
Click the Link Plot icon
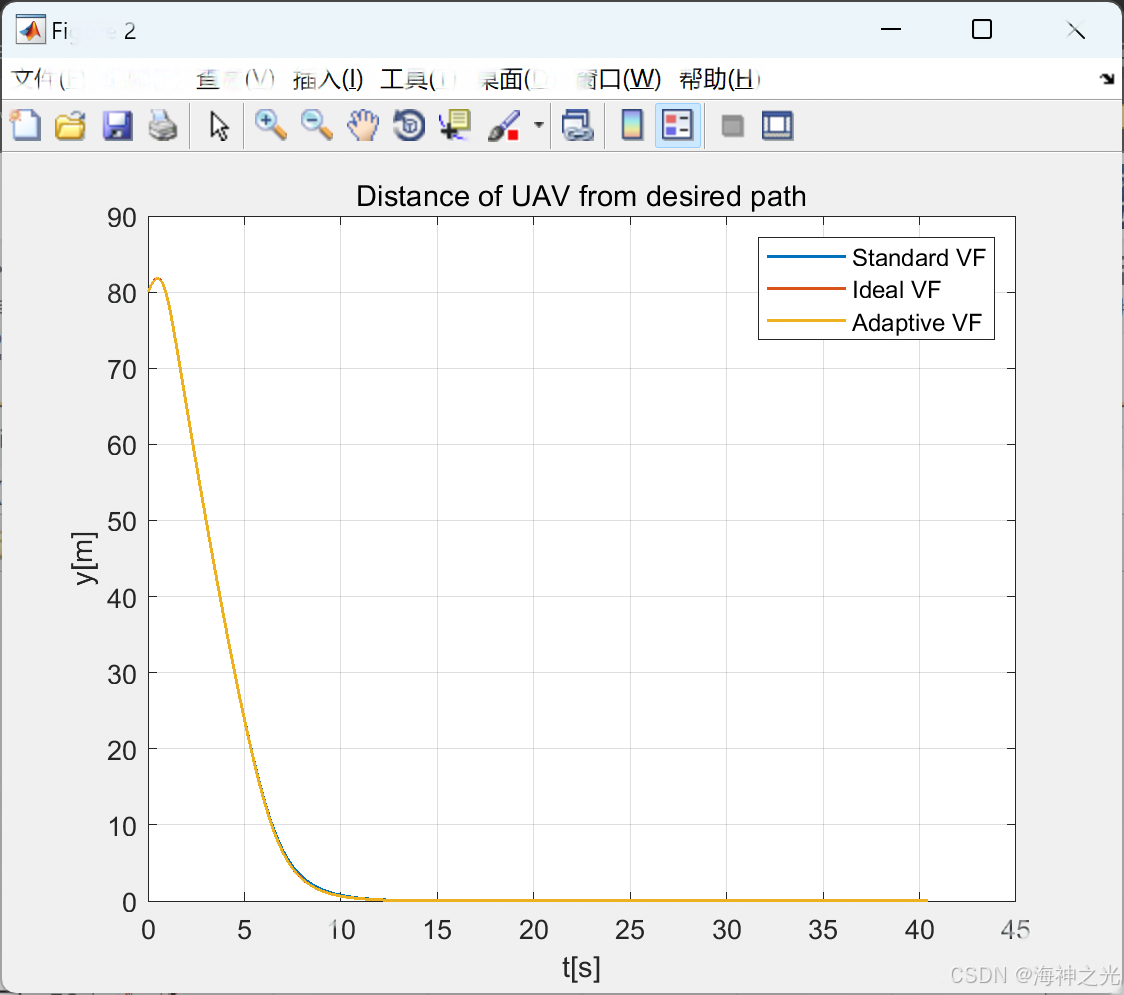click(x=578, y=125)
